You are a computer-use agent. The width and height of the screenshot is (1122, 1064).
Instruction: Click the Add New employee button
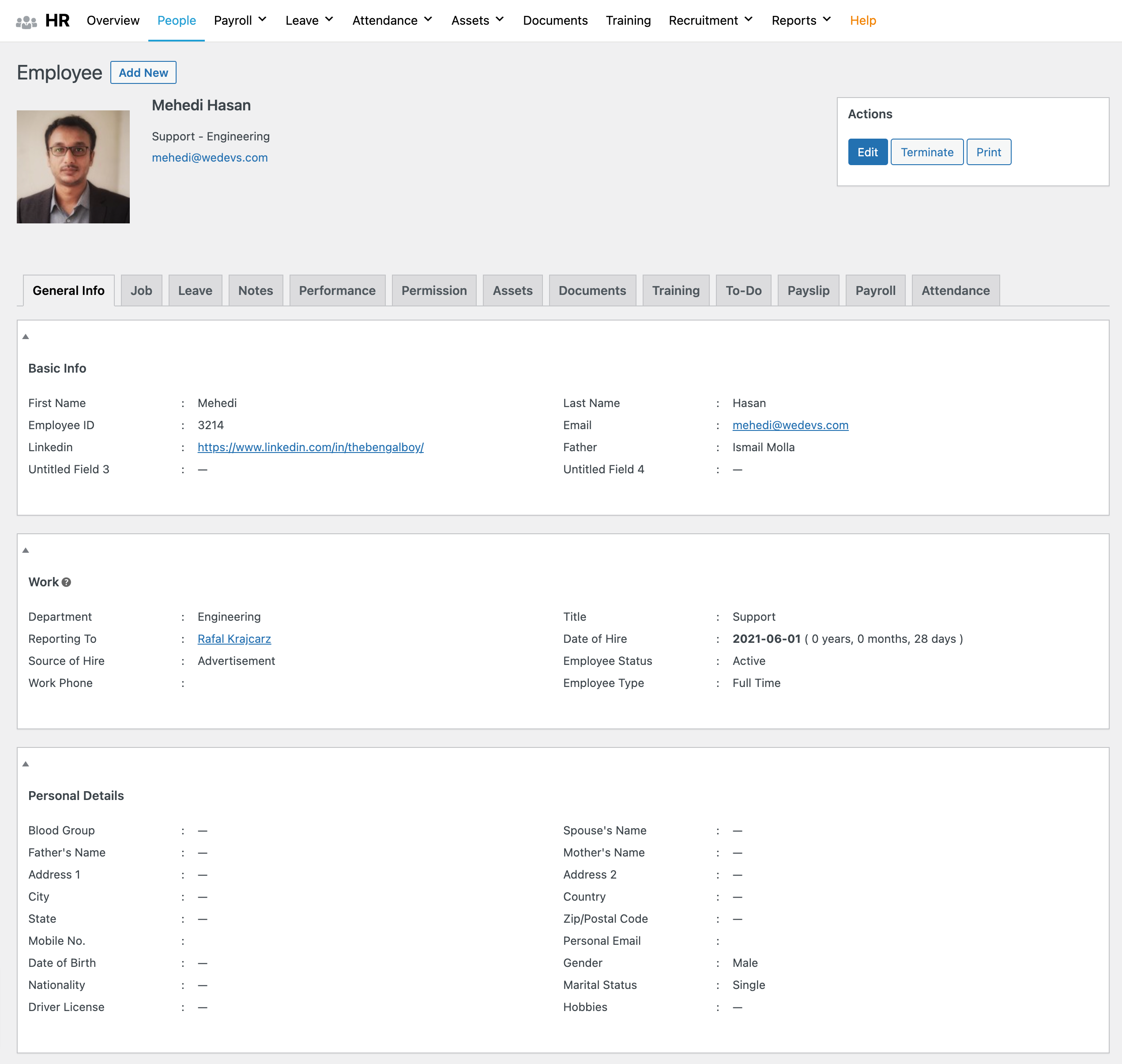click(144, 72)
